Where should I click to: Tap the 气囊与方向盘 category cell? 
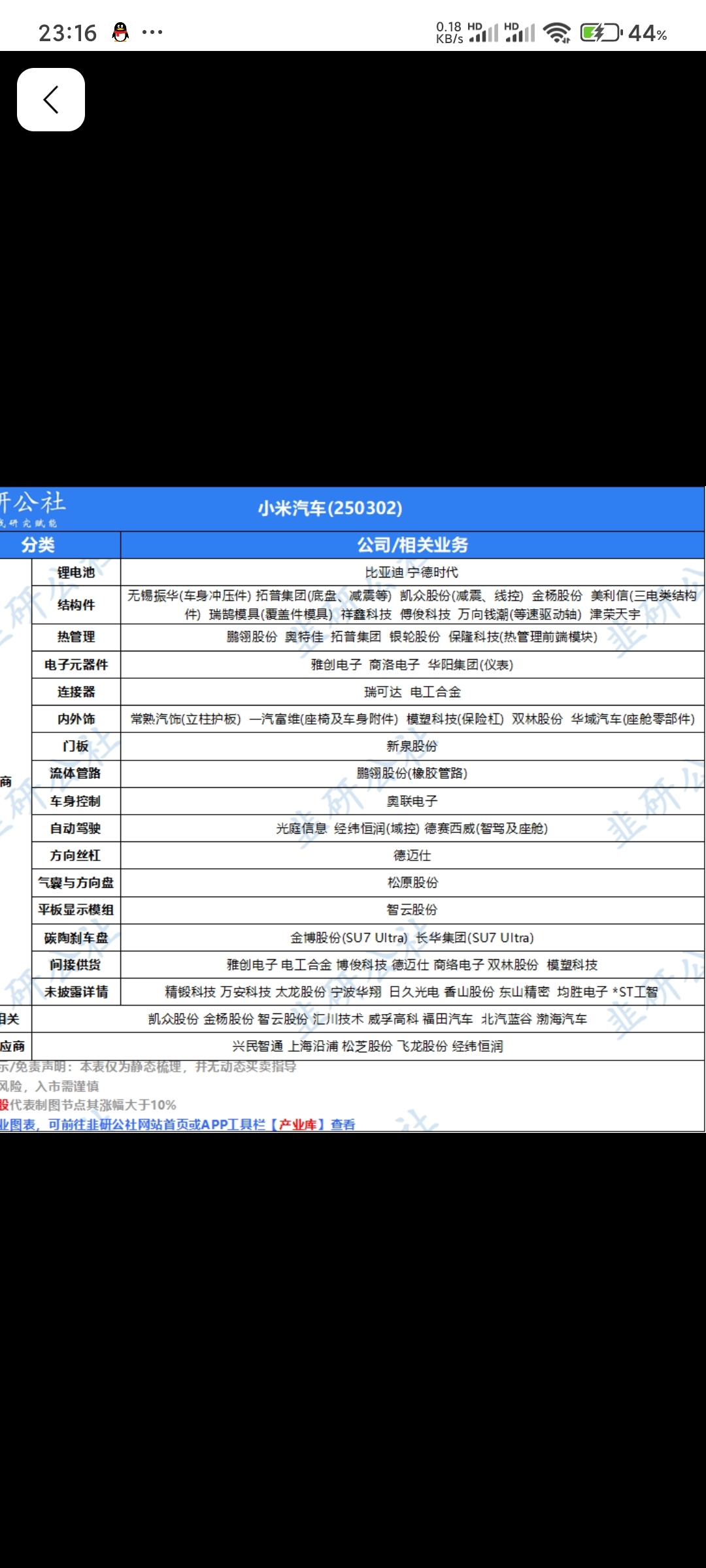point(76,883)
